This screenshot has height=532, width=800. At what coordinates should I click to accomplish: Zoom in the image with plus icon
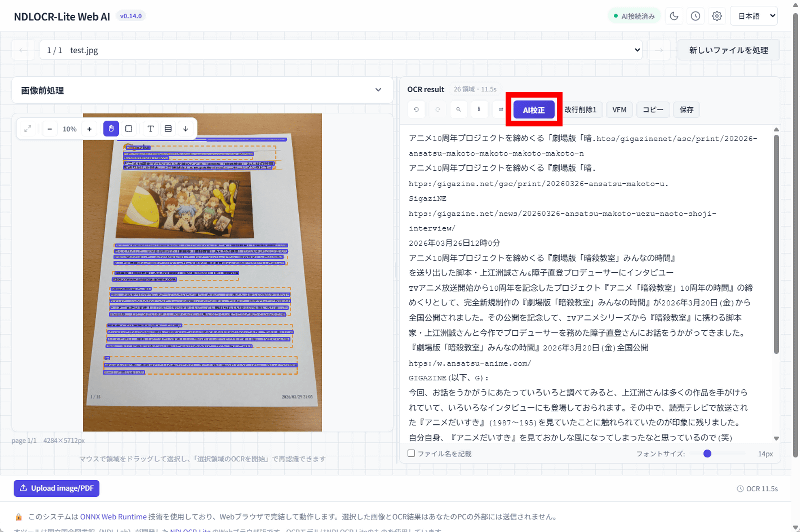pyautogui.click(x=89, y=129)
